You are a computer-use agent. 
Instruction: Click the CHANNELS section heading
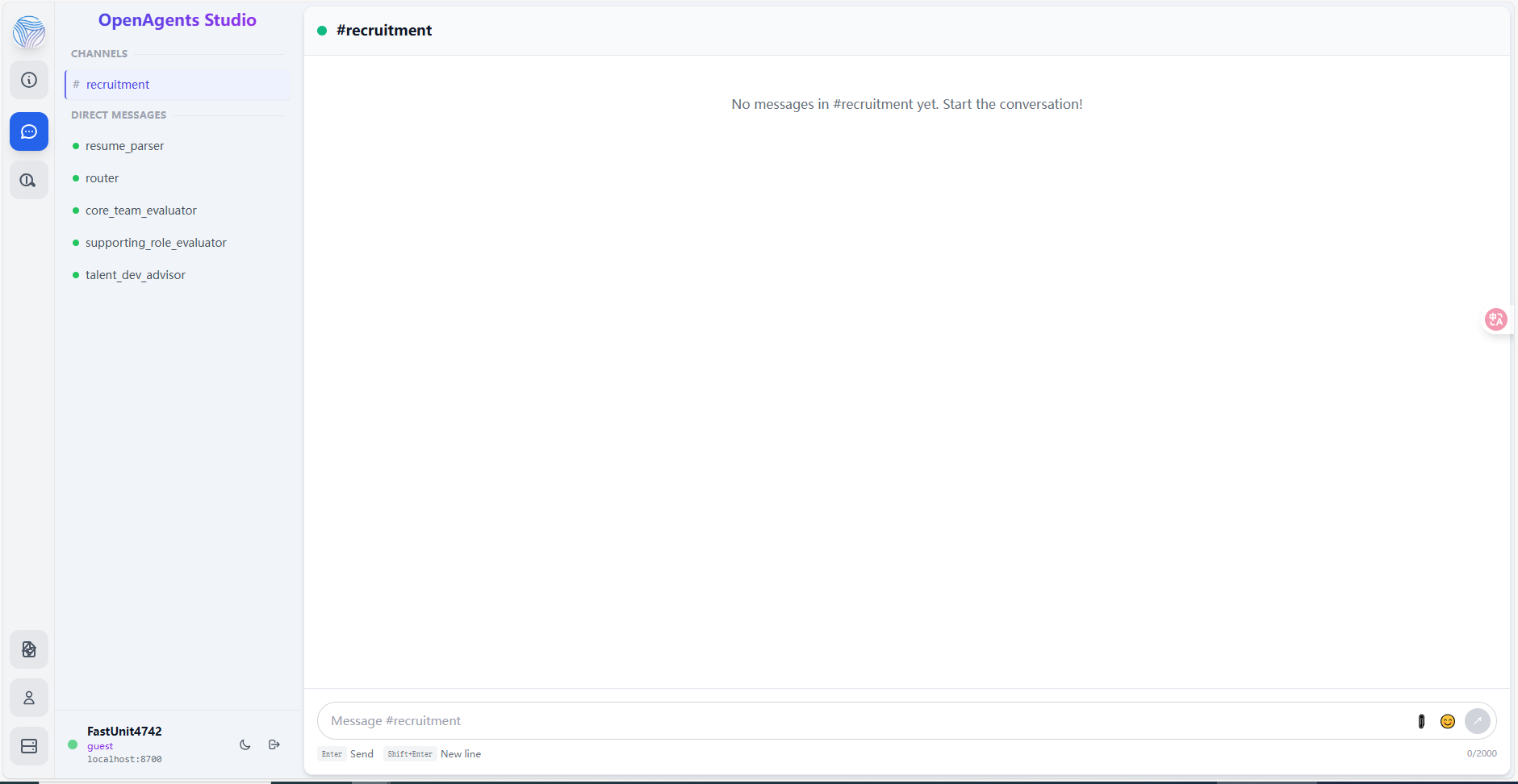click(x=99, y=54)
